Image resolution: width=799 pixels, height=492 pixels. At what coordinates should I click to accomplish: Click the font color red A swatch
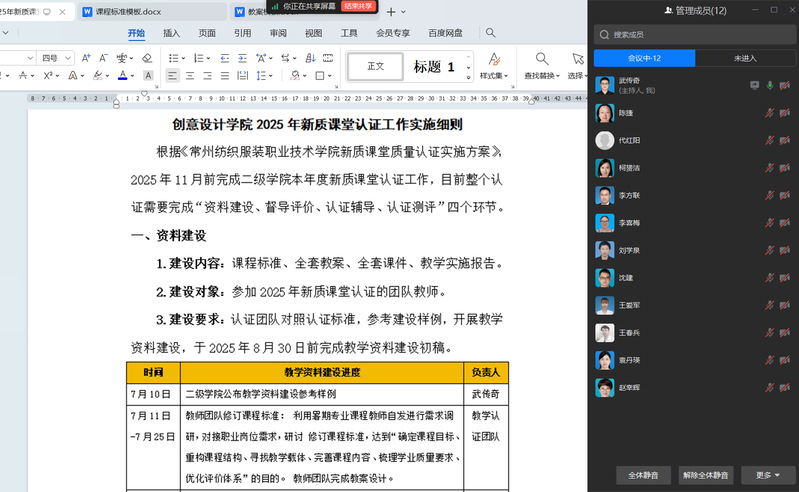click(121, 75)
